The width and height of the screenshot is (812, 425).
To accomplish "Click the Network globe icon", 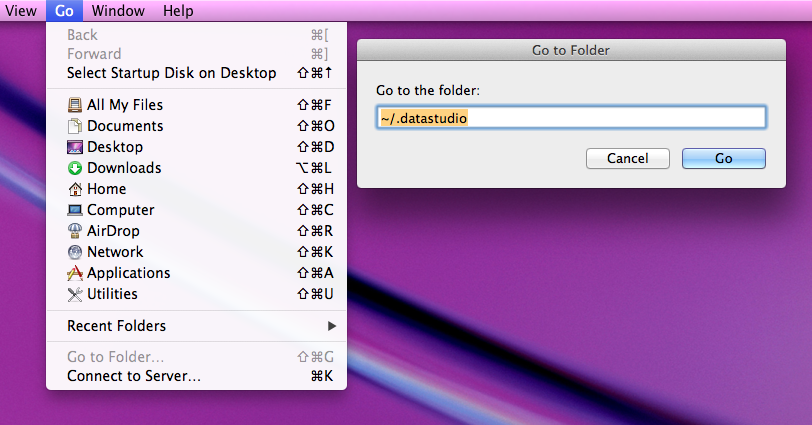I will click(x=75, y=252).
